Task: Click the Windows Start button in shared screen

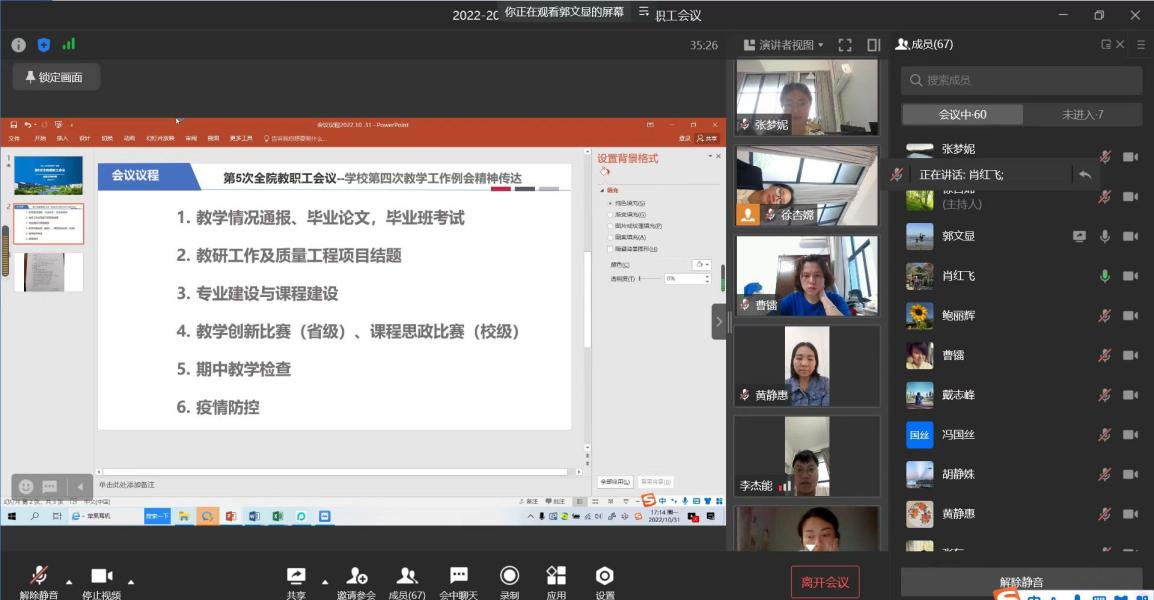Action: 12,516
